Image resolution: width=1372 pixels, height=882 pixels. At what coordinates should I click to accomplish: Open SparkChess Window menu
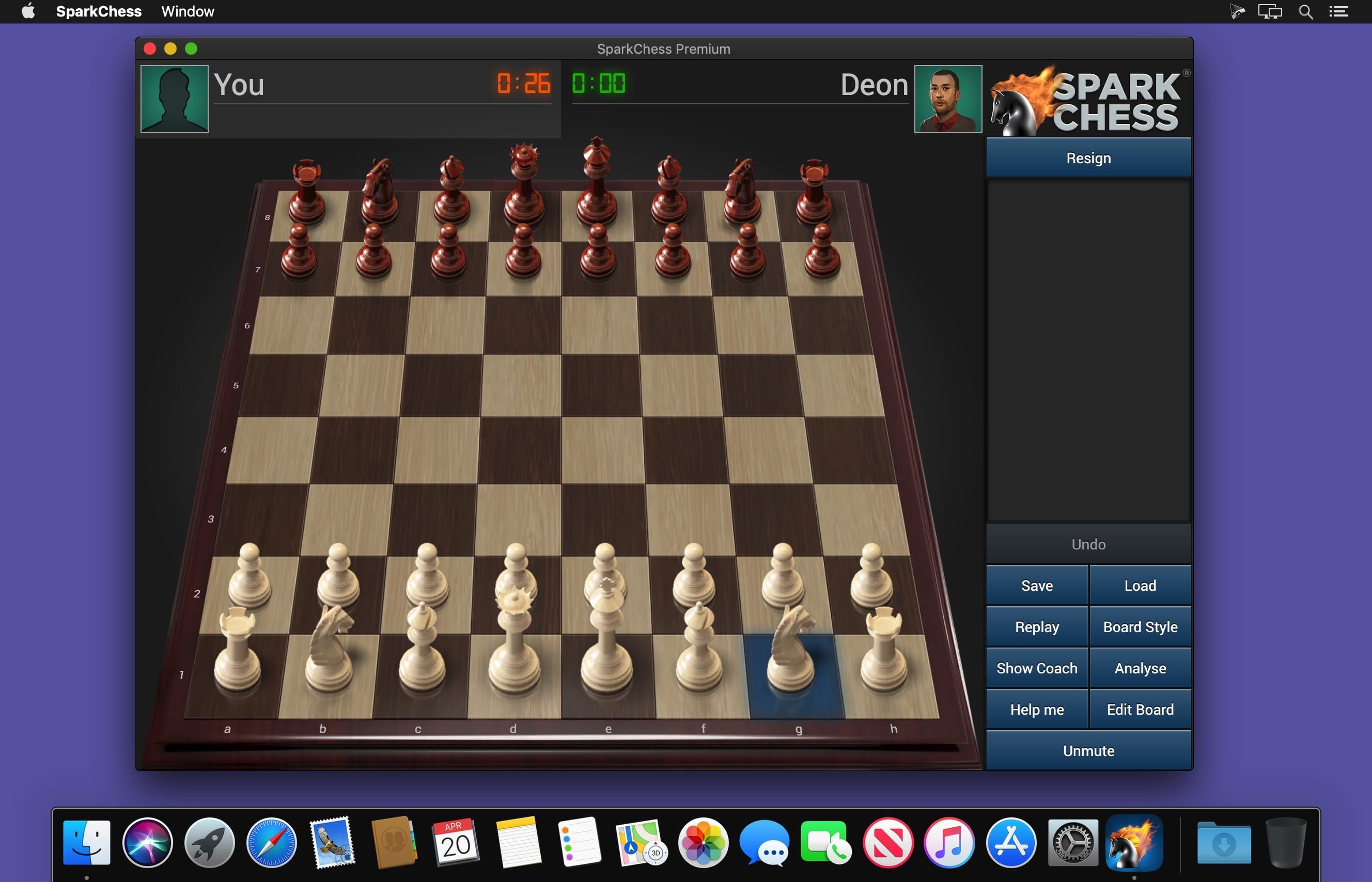tap(187, 11)
